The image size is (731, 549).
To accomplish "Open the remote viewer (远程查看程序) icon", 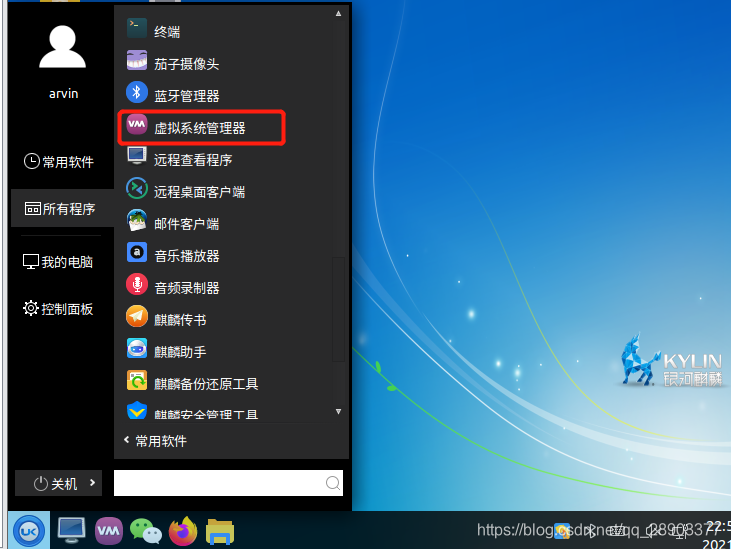I will [x=137, y=156].
